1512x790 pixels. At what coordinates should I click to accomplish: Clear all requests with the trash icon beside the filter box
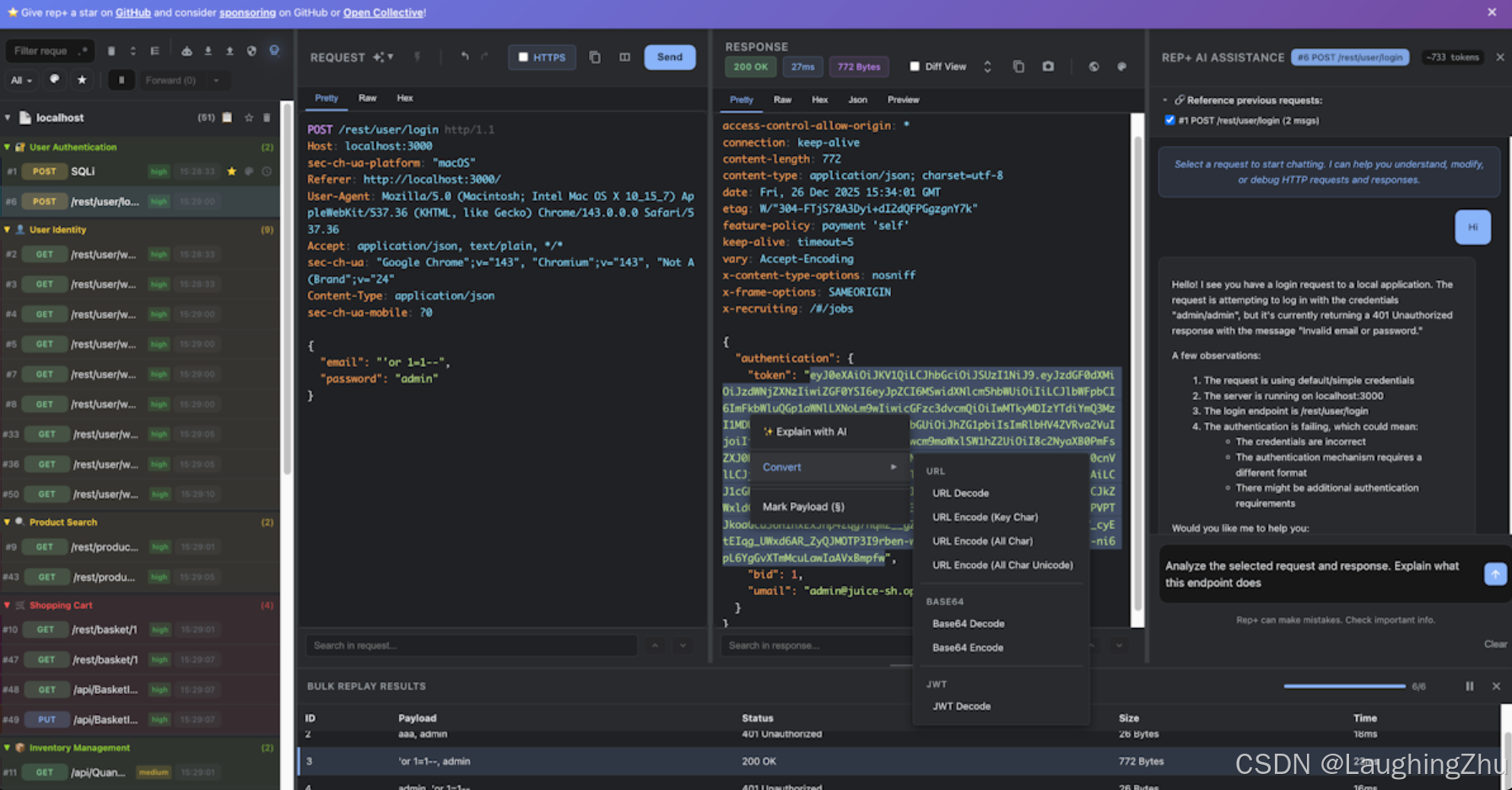pyautogui.click(x=111, y=51)
